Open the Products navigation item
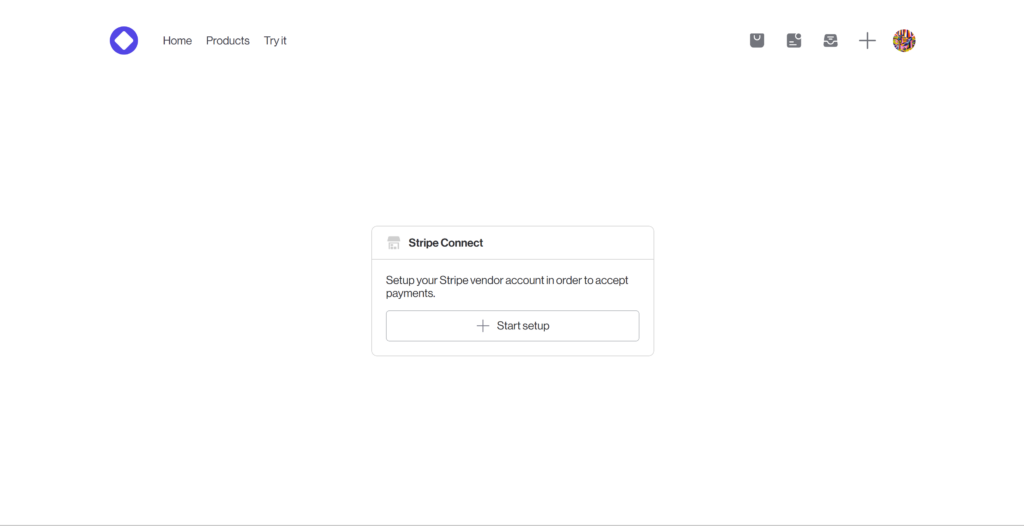Screen dimensions: 1024x526 click(x=228, y=41)
